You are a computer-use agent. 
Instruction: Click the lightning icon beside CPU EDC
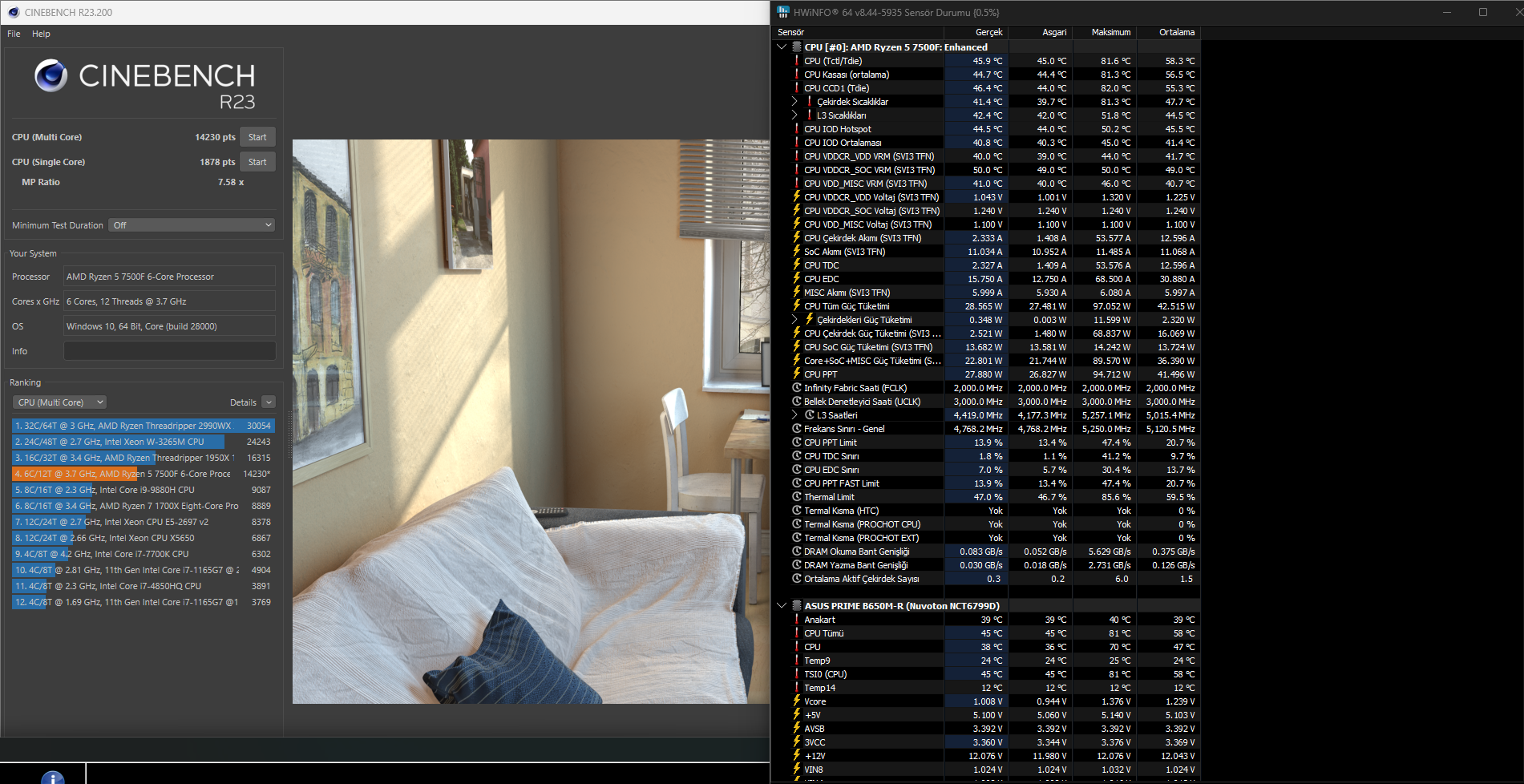(x=797, y=279)
